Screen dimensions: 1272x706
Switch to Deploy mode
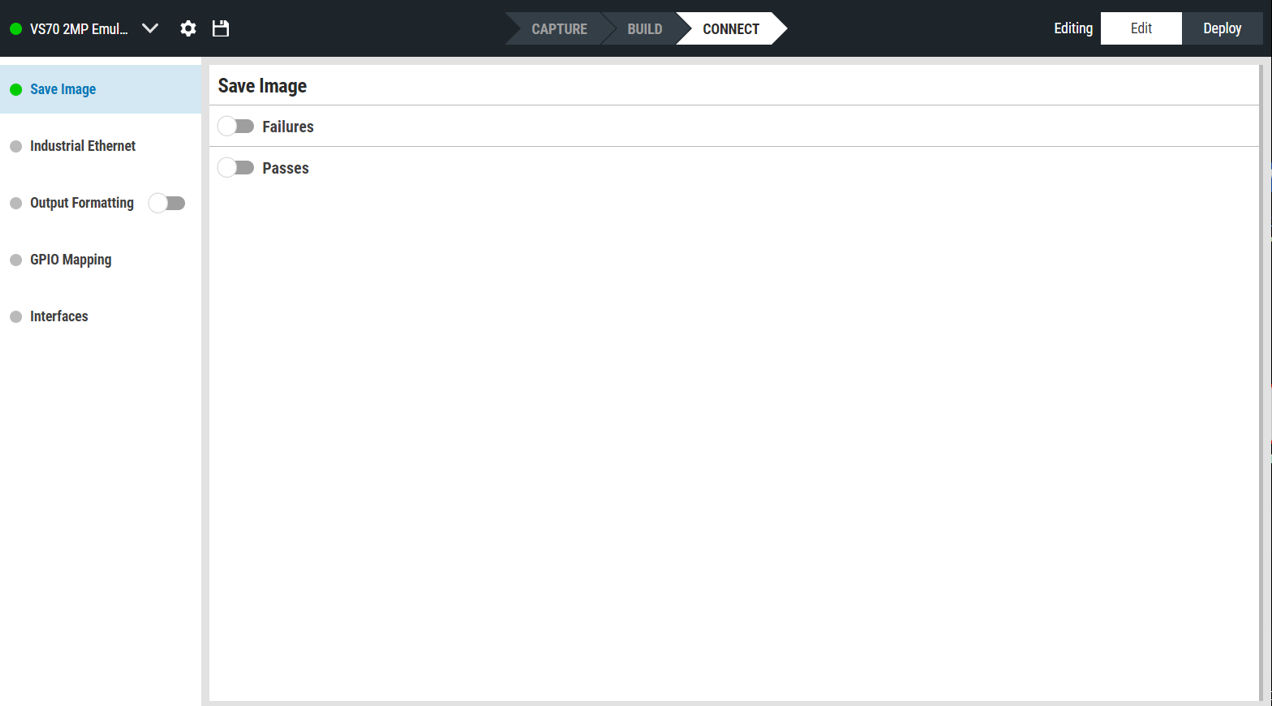pyautogui.click(x=1222, y=28)
